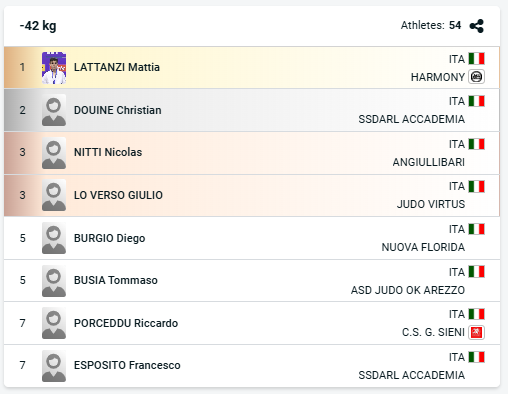514x405 pixels.
Task: Click the Italian flag in LATTANZI's row
Action: [x=476, y=59]
